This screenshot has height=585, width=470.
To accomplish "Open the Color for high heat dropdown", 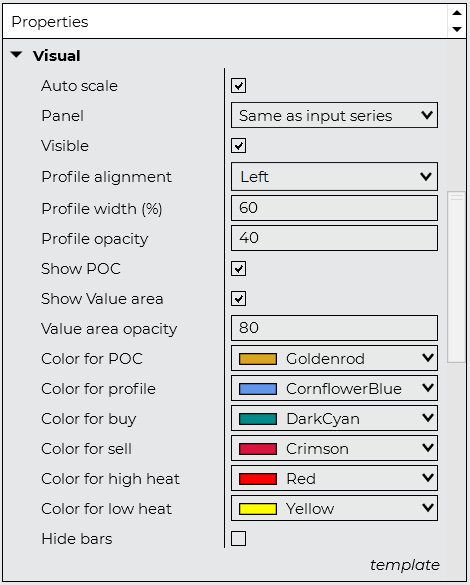I will 334,478.
